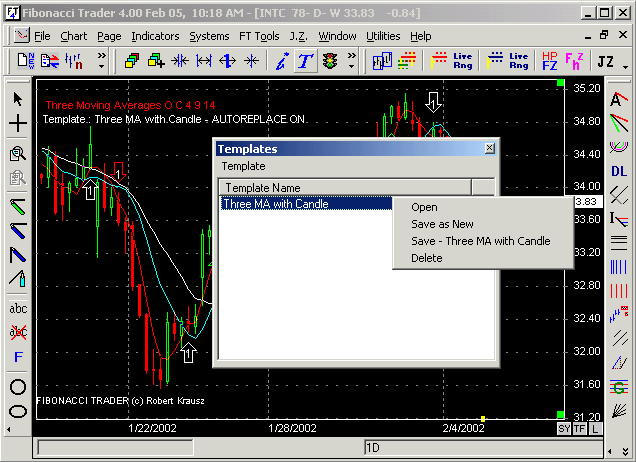The height and width of the screenshot is (462, 636).
Task: Click the JZ toolbar button
Action: pos(606,62)
